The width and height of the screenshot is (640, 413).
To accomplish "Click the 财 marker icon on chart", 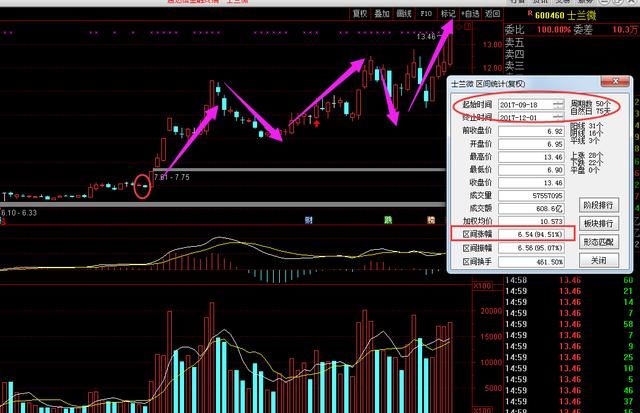I will 309,219.
